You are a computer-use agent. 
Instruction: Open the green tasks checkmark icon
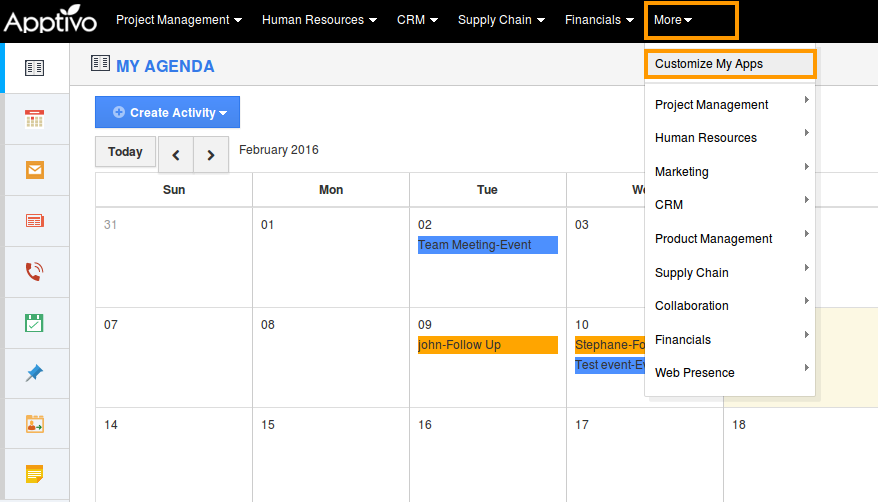(35, 323)
